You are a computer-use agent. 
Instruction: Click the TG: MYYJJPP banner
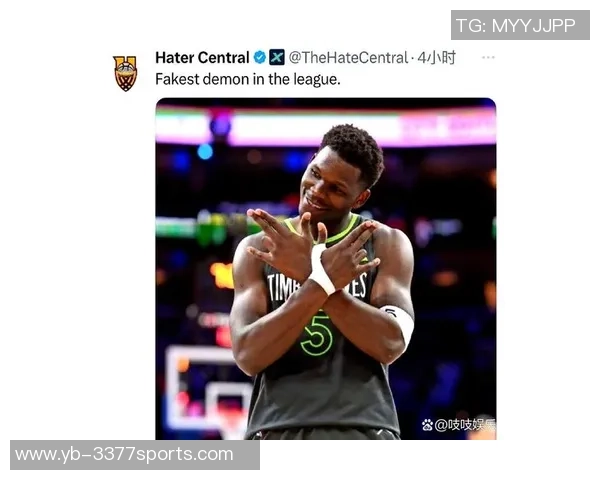(x=520, y=25)
